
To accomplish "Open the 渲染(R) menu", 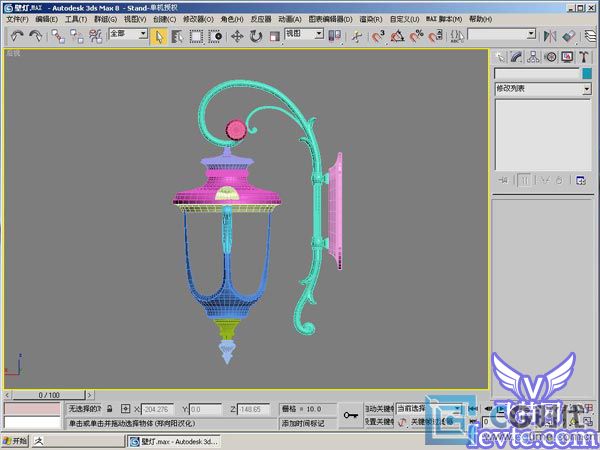I will 370,19.
